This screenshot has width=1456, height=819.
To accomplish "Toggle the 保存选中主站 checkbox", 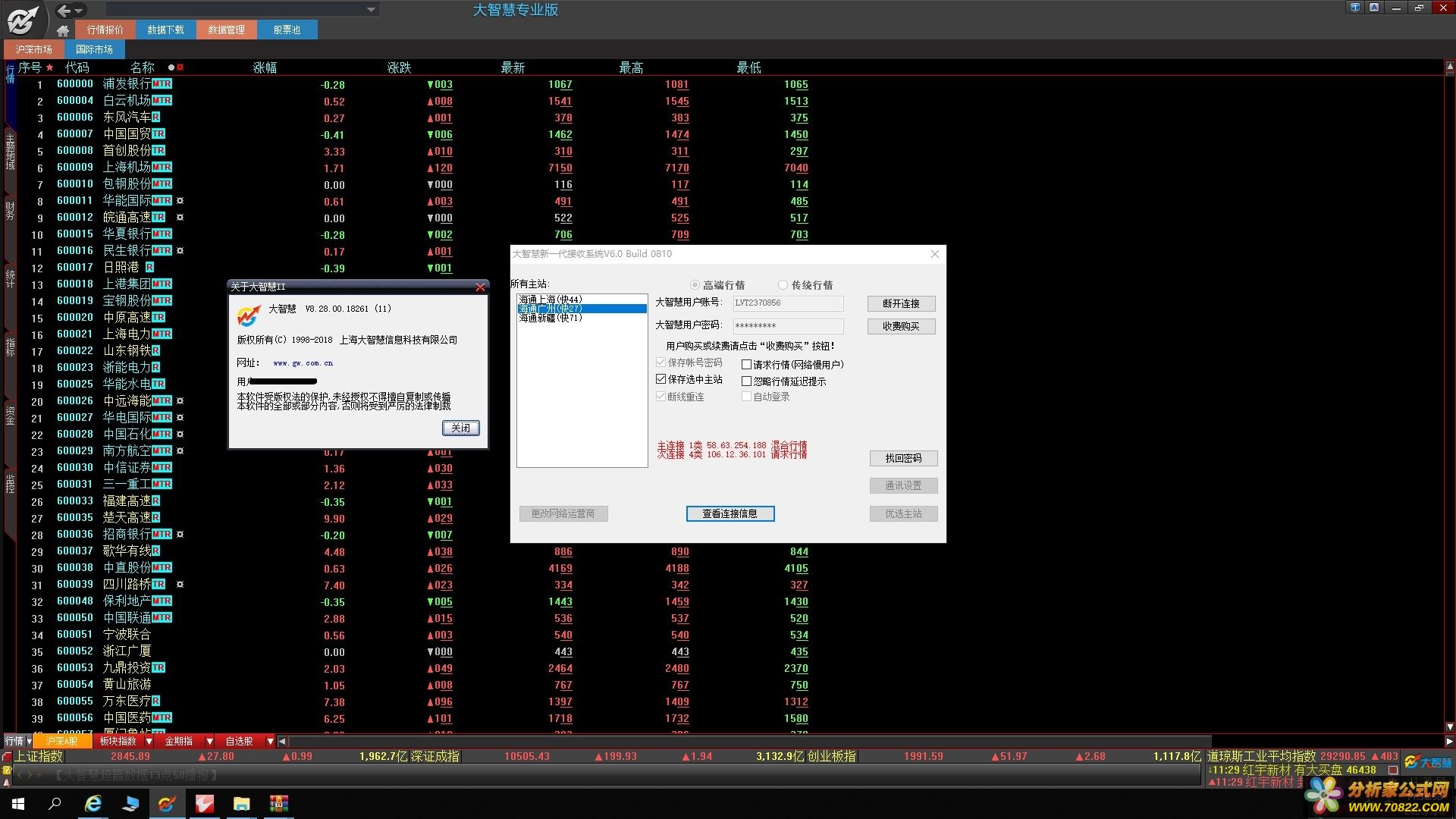I will [x=689, y=379].
